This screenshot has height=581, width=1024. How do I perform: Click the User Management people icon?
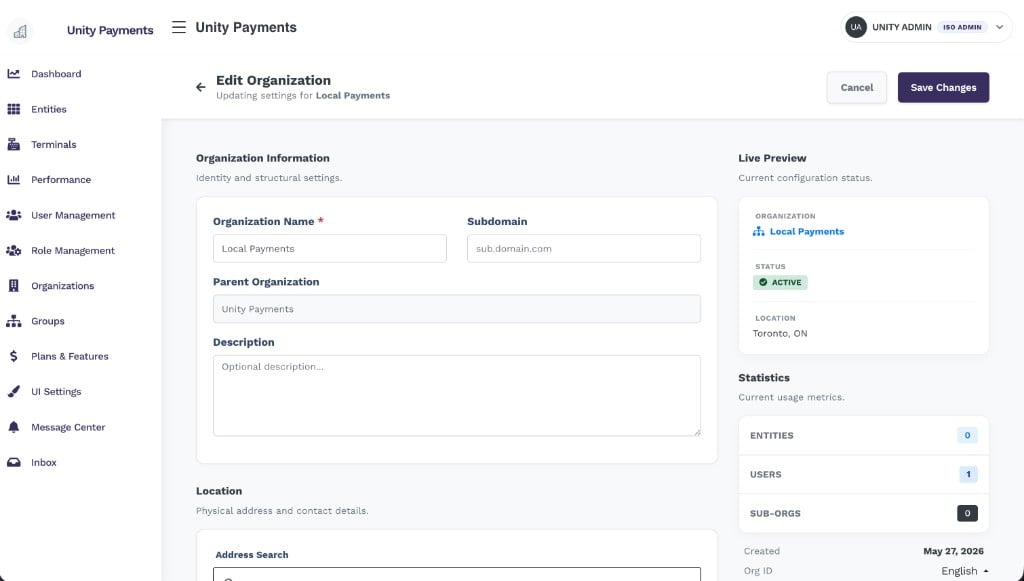point(14,215)
